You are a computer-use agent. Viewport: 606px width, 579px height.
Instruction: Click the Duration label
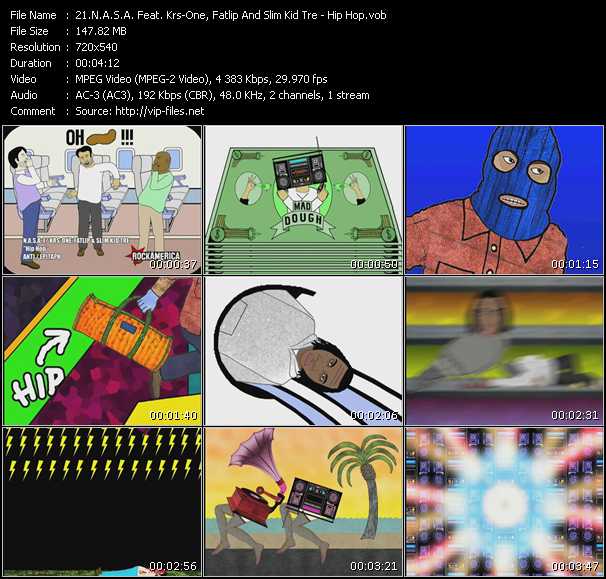point(31,63)
